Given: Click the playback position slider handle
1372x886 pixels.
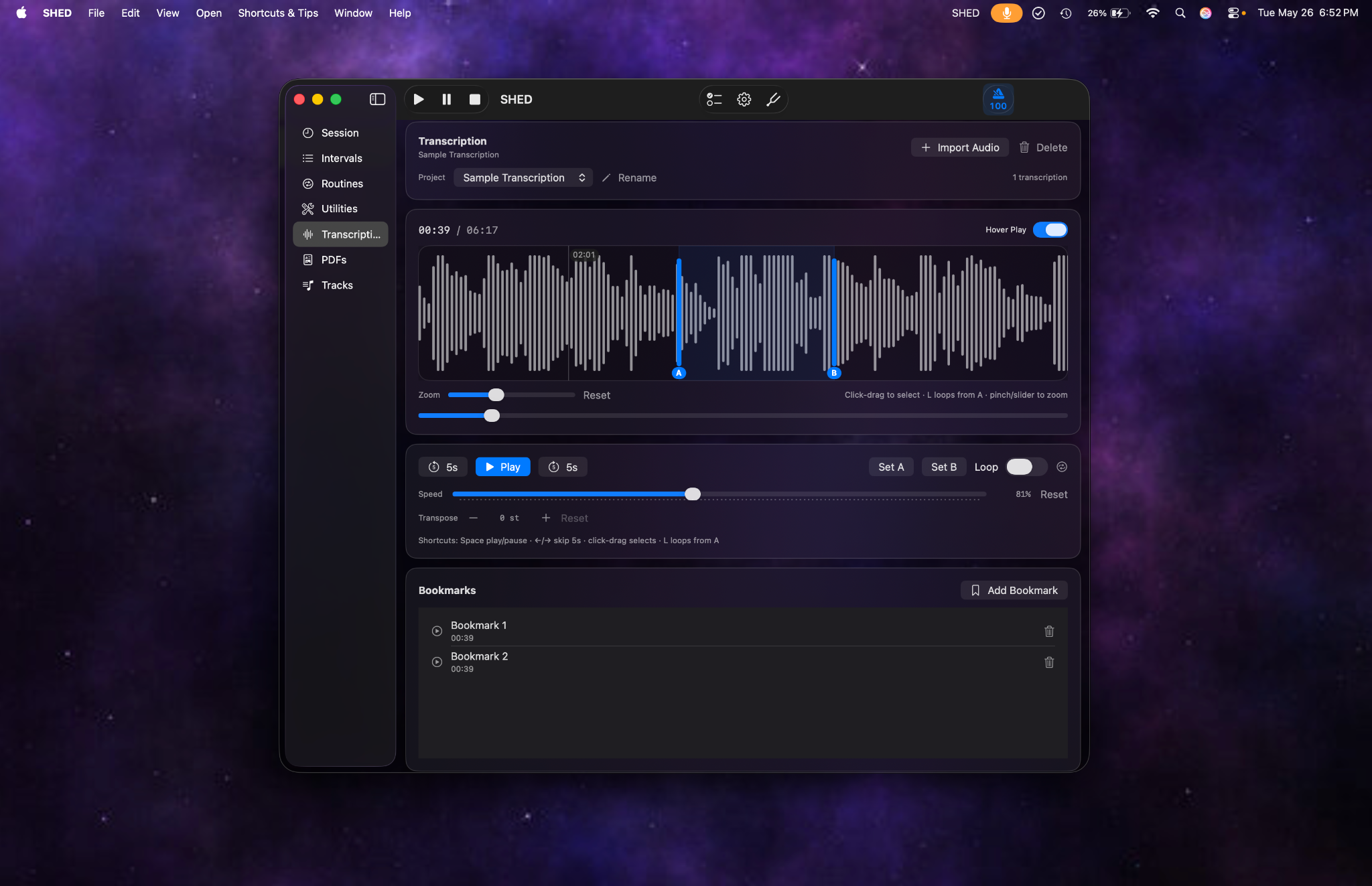Looking at the screenshot, I should click(x=492, y=416).
